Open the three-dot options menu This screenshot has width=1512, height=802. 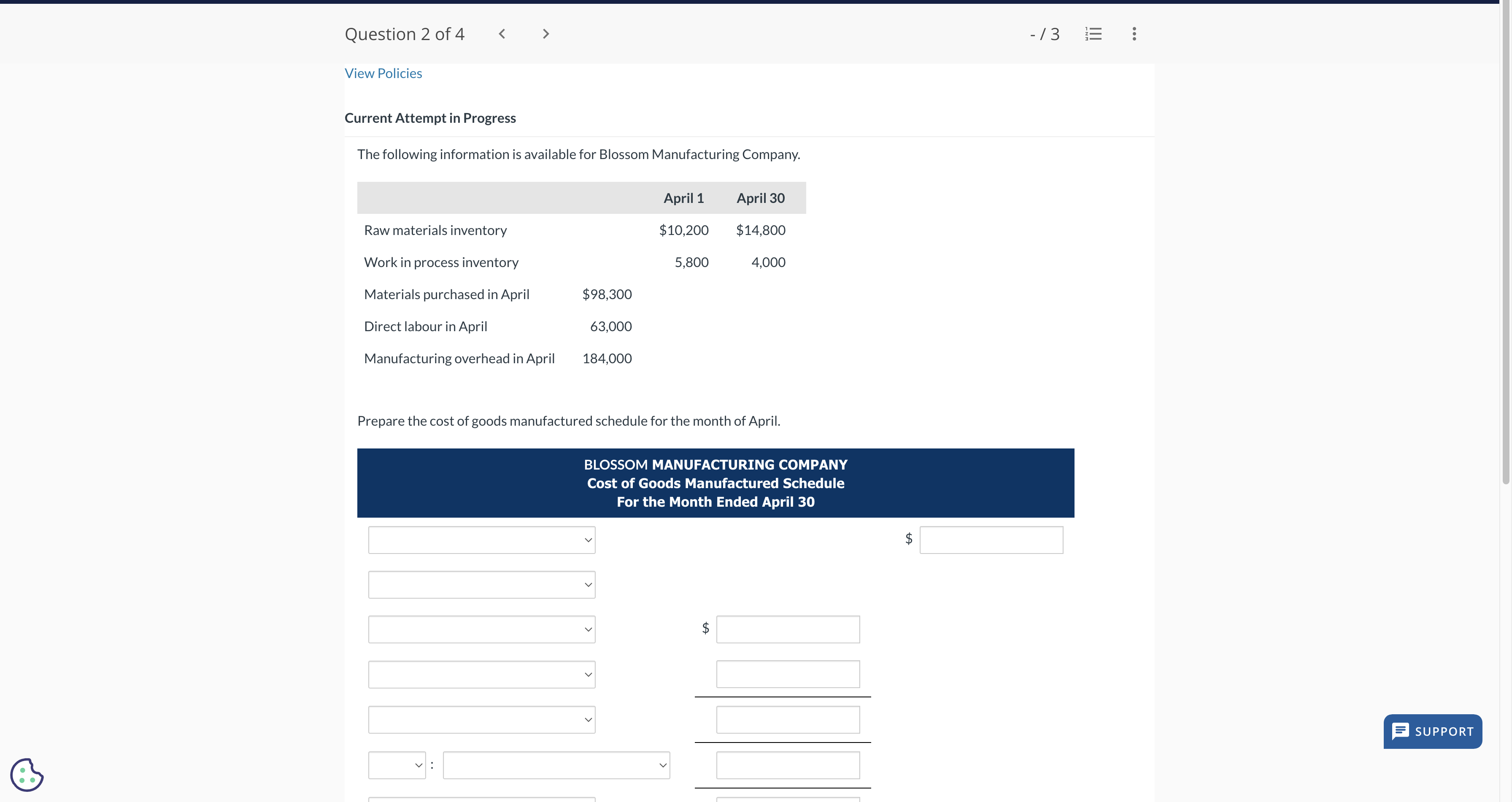click(x=1134, y=33)
